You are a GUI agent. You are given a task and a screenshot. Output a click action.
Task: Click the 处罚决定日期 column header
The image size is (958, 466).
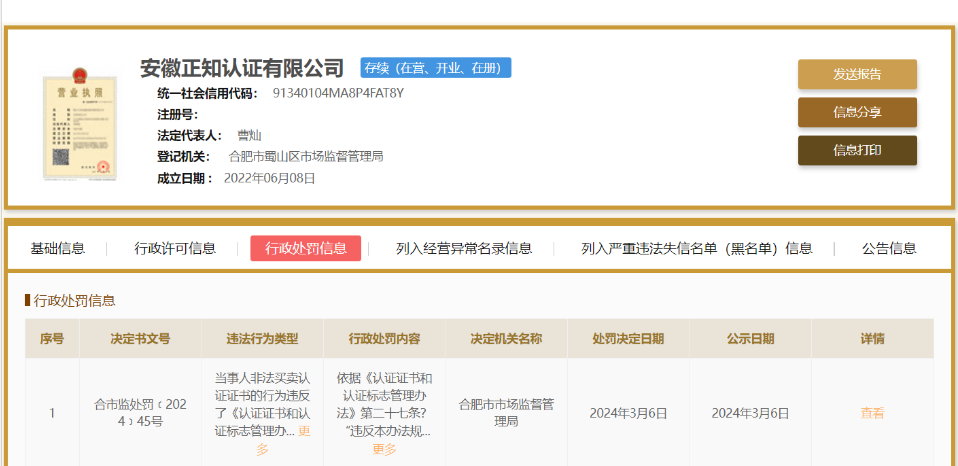click(628, 339)
